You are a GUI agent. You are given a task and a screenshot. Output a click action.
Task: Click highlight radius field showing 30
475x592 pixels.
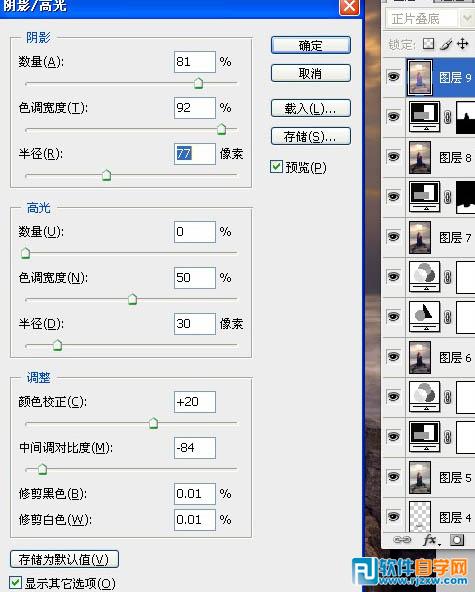(x=195, y=324)
